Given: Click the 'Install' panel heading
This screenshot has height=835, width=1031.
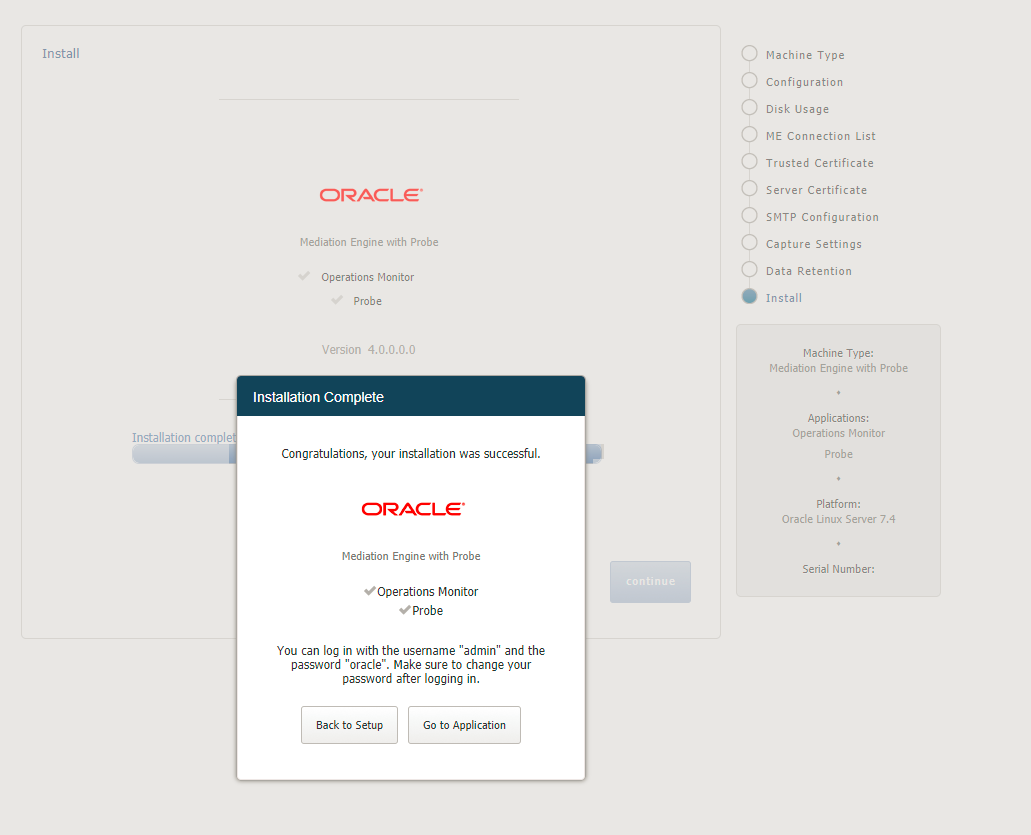Looking at the screenshot, I should pyautogui.click(x=60, y=53).
